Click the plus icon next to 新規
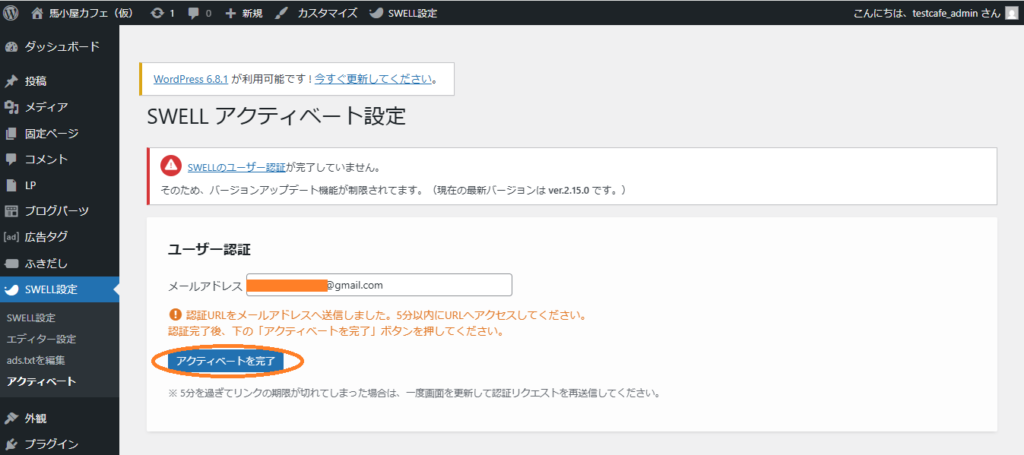Screen dimensions: 1024x455 [x=230, y=12]
